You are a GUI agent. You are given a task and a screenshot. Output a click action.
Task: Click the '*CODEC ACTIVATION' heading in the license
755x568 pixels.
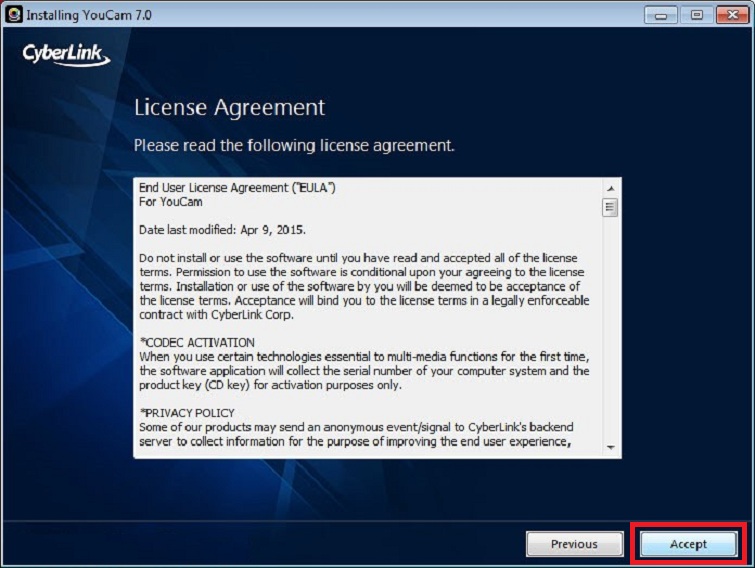click(x=197, y=342)
